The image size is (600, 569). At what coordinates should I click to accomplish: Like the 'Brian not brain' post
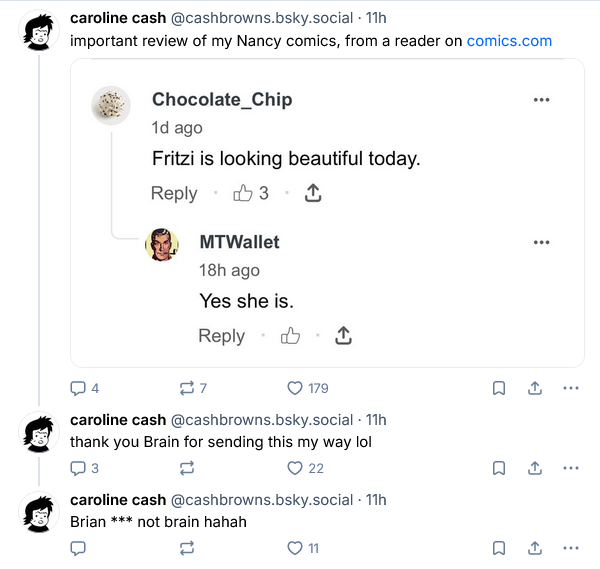point(295,548)
